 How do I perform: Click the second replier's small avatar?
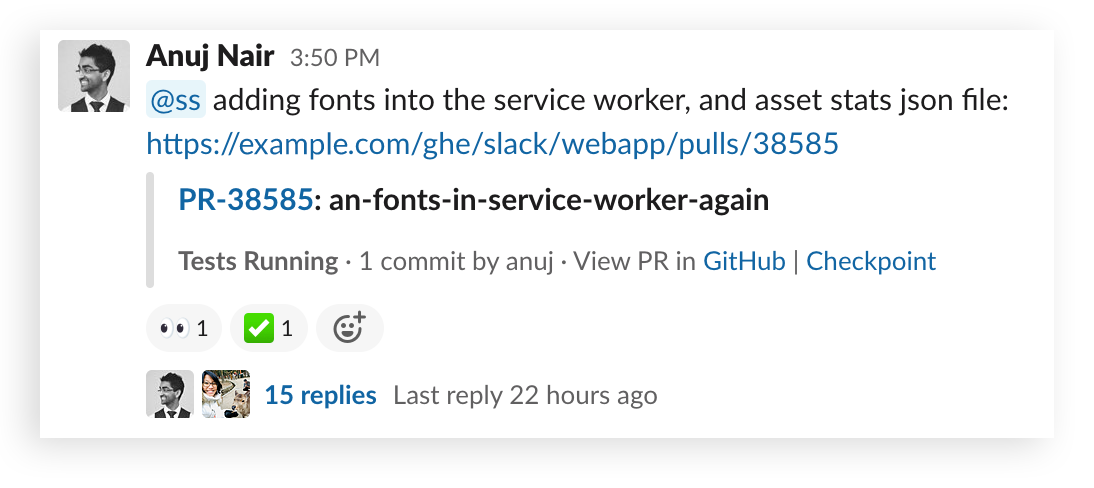click(225, 394)
